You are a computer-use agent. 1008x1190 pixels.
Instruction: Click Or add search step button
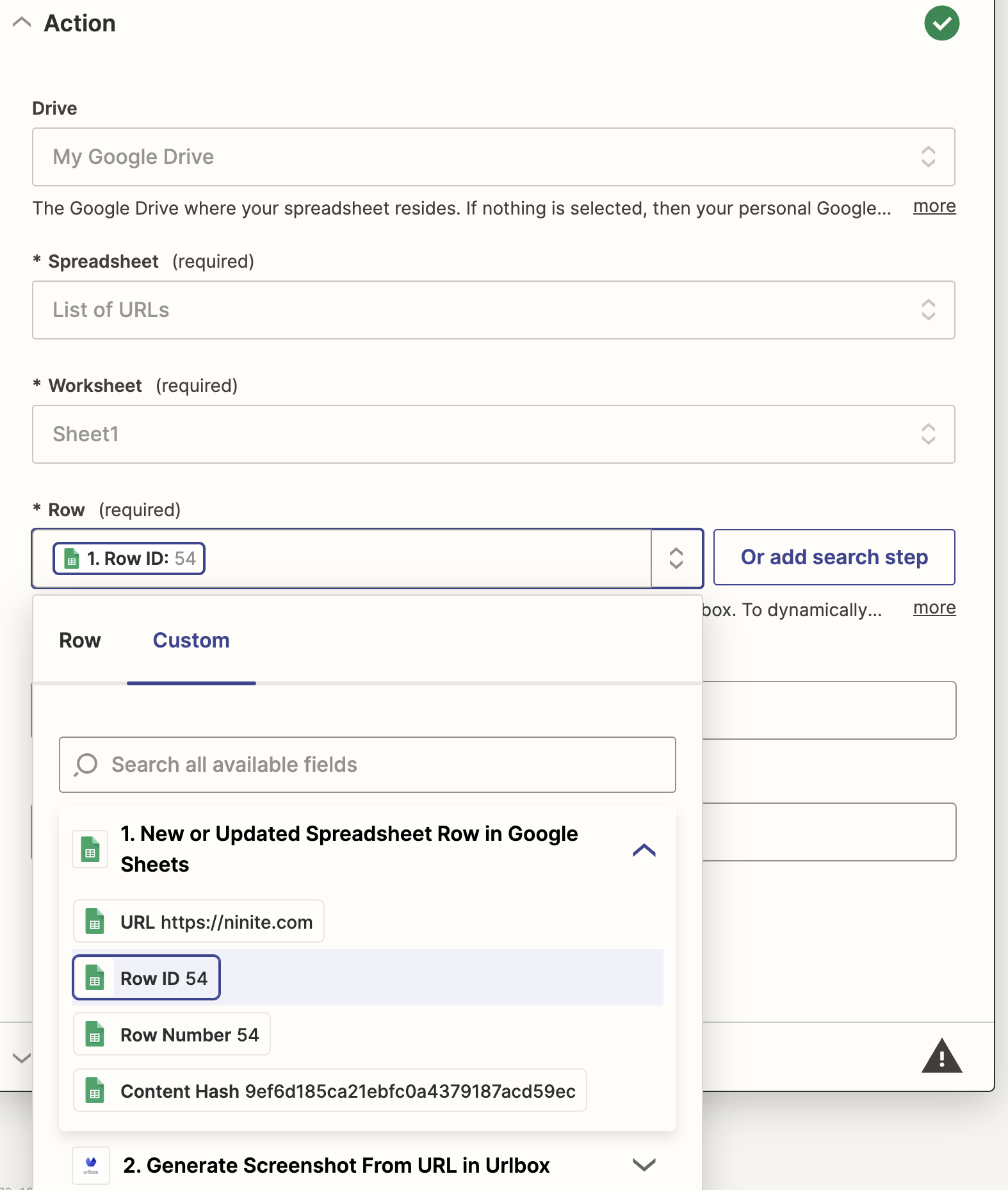[x=834, y=557]
